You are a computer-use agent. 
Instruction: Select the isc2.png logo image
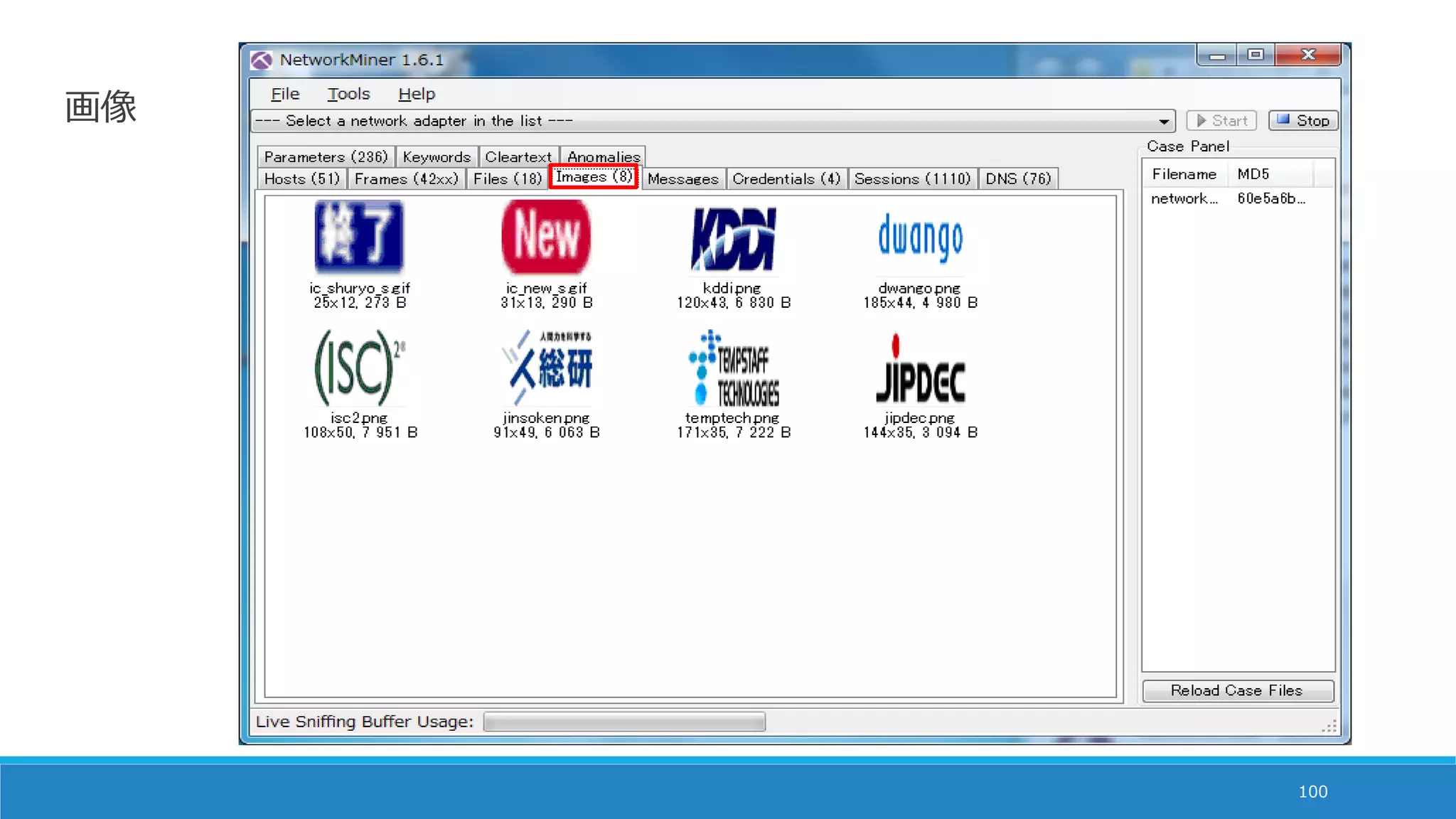point(359,368)
